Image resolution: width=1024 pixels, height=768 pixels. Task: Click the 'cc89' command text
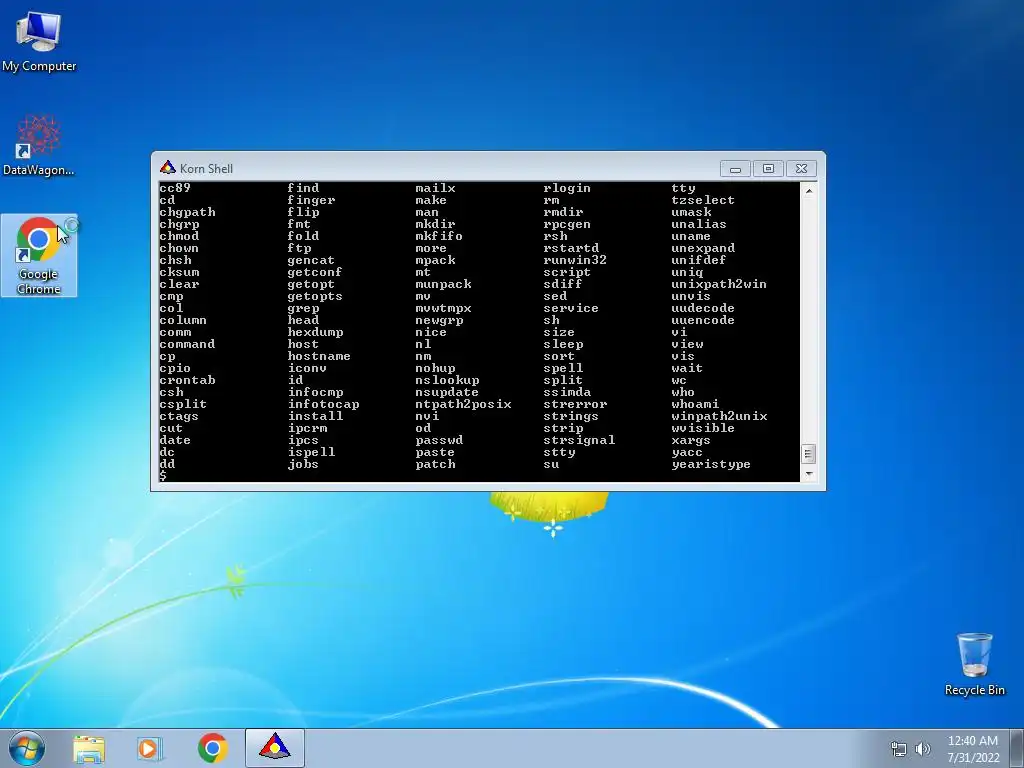coord(175,188)
